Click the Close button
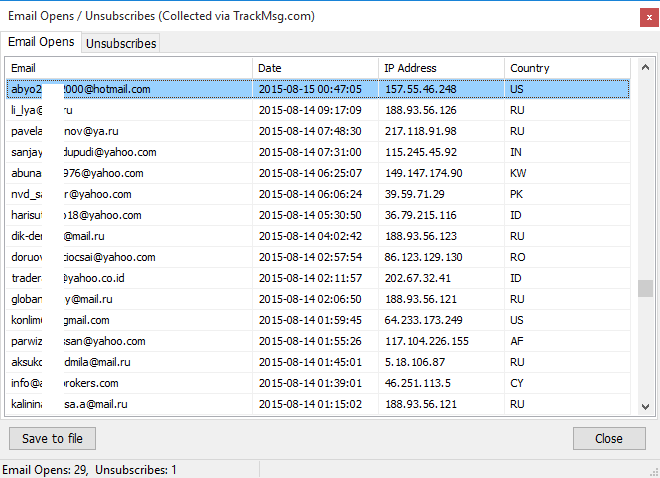 pyautogui.click(x=609, y=438)
